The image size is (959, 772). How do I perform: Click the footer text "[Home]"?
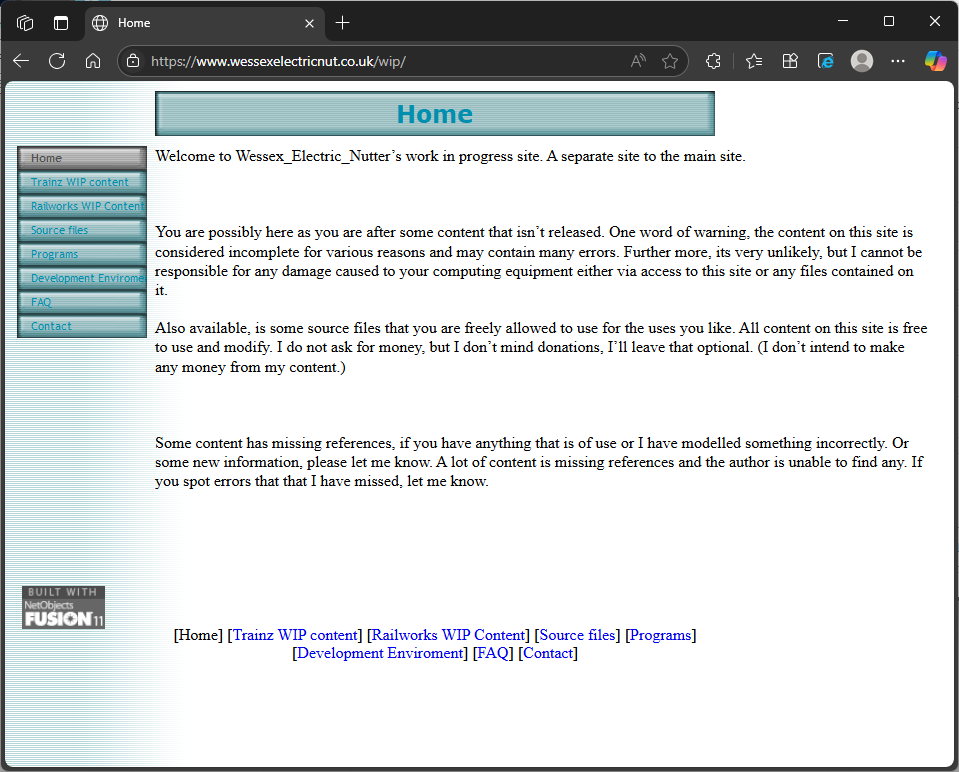pos(198,635)
